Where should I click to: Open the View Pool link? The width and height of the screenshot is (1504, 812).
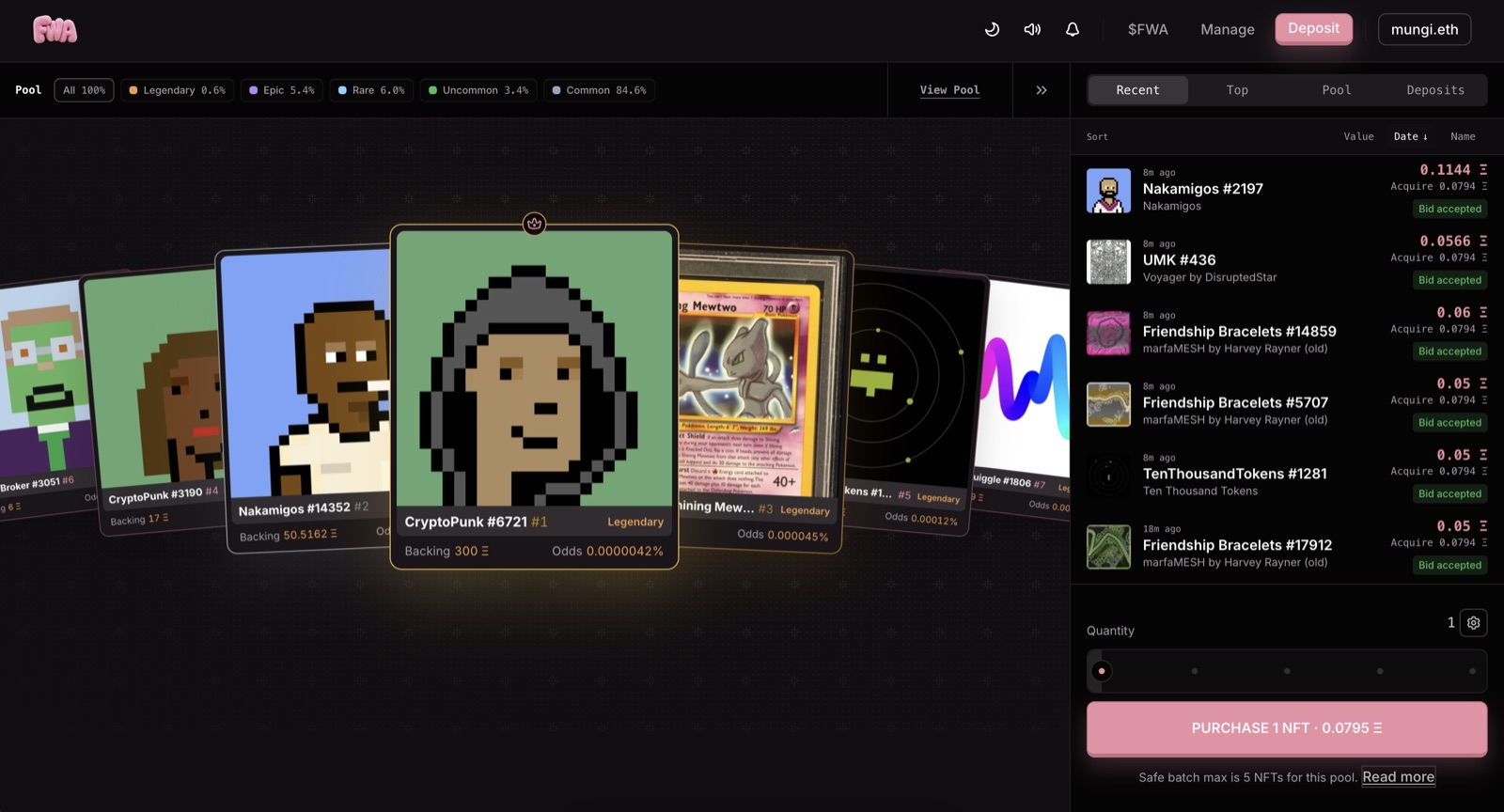click(949, 90)
